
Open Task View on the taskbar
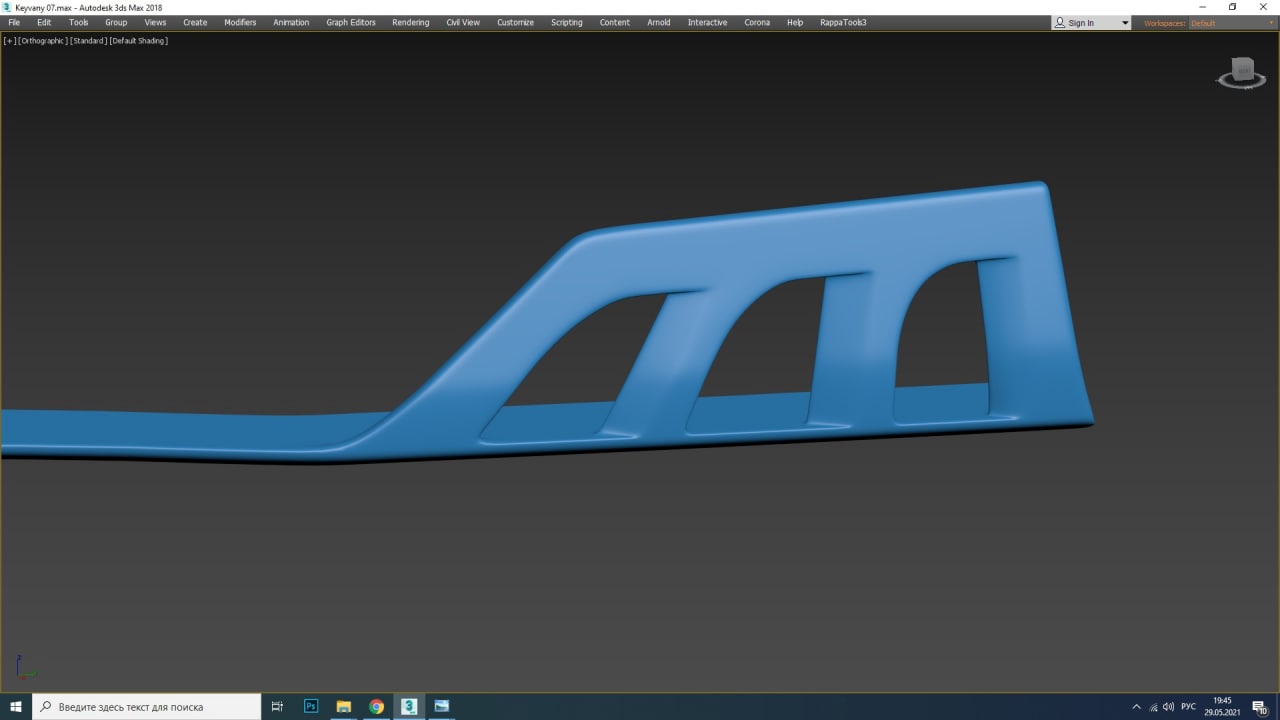[x=278, y=706]
